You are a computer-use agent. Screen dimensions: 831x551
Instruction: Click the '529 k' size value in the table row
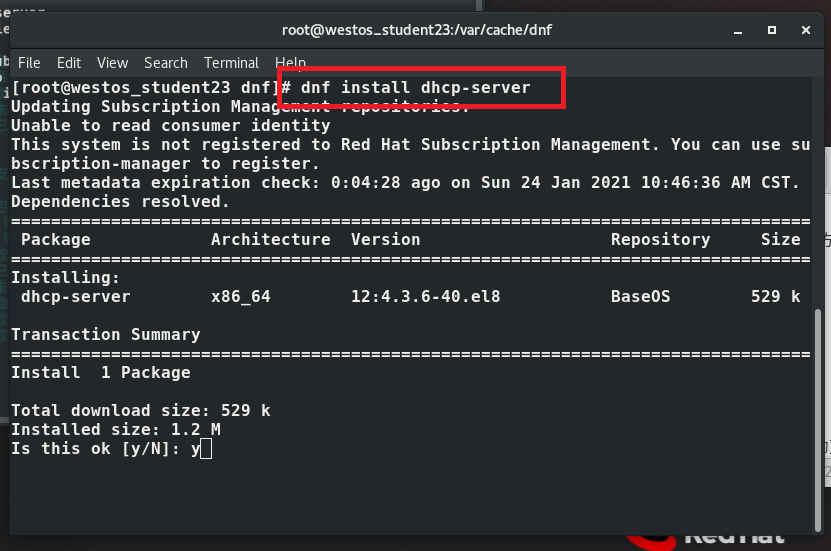click(775, 296)
